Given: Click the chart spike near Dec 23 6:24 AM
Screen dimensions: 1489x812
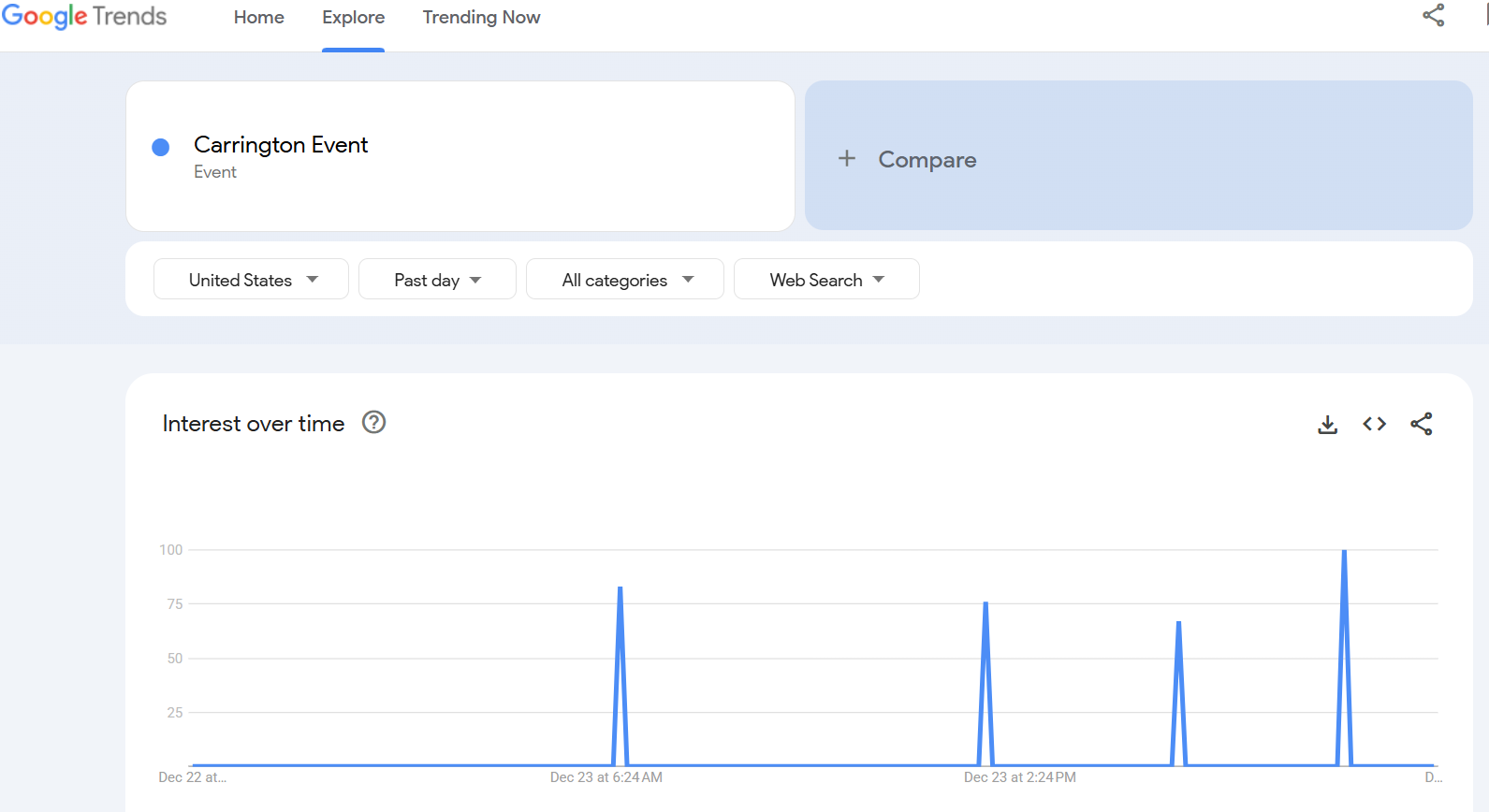Looking at the screenshot, I should [620, 675].
